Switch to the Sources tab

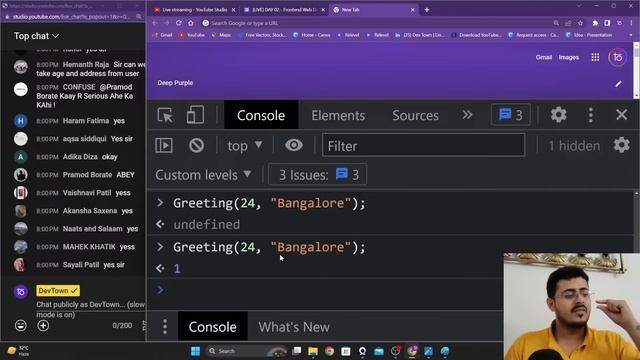415,116
